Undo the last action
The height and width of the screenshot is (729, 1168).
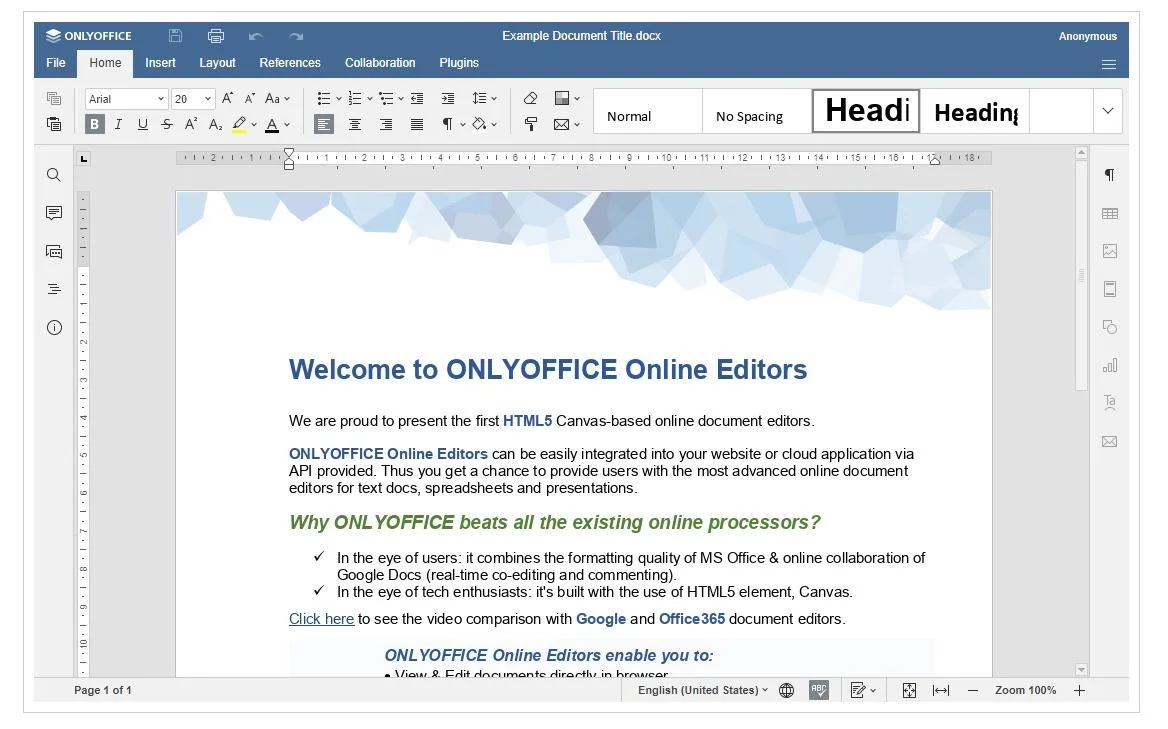(256, 36)
